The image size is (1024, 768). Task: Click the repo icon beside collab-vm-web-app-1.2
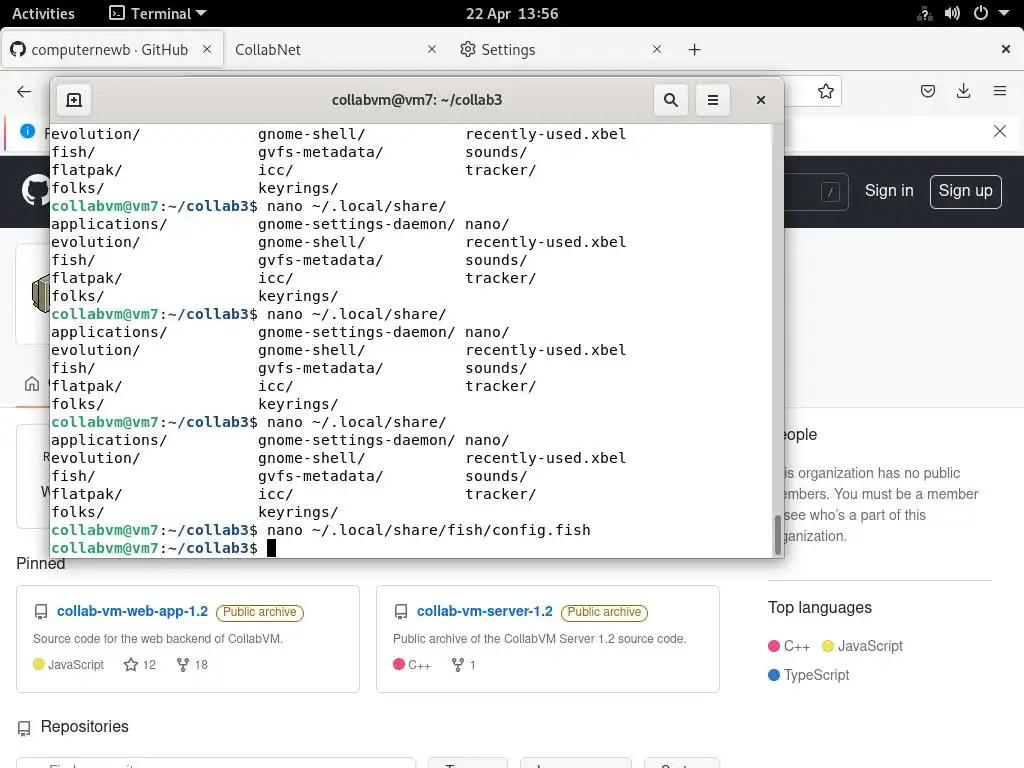40,612
